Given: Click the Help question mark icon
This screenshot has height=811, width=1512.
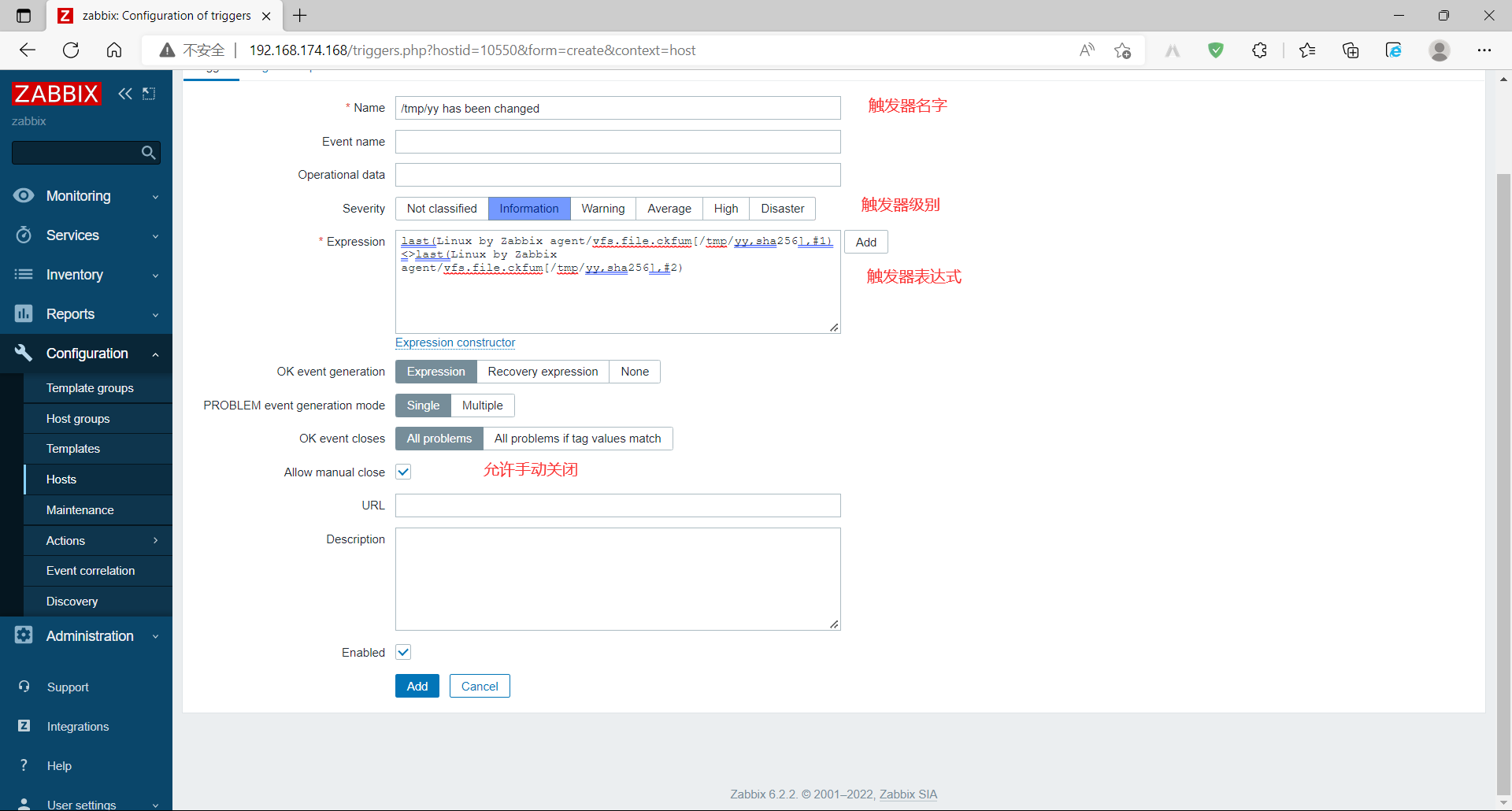Looking at the screenshot, I should 24,765.
